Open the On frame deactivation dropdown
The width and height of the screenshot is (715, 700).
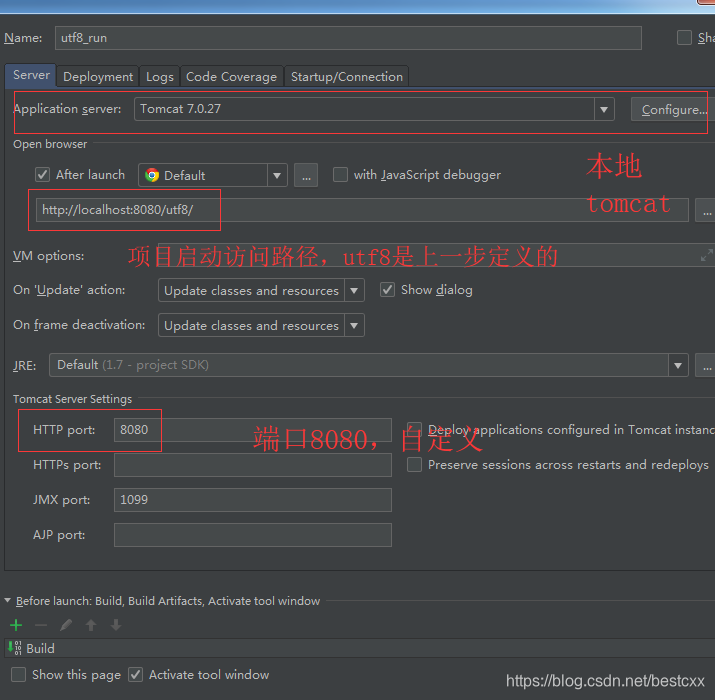point(261,325)
